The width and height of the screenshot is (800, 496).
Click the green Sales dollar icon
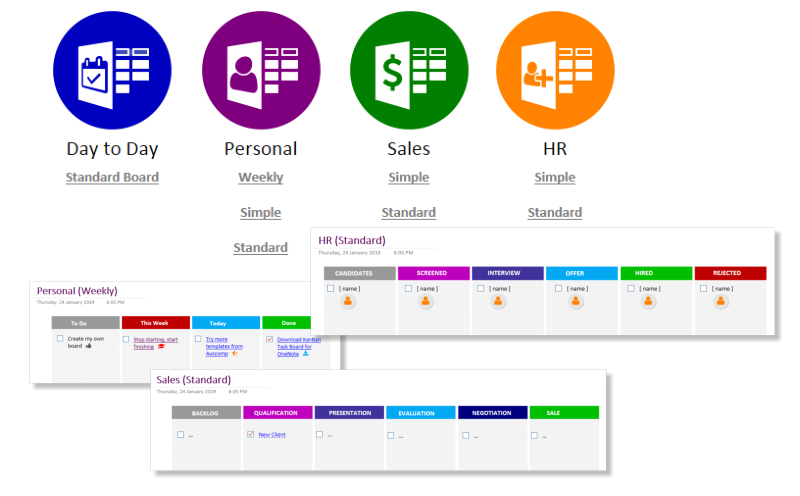point(409,70)
